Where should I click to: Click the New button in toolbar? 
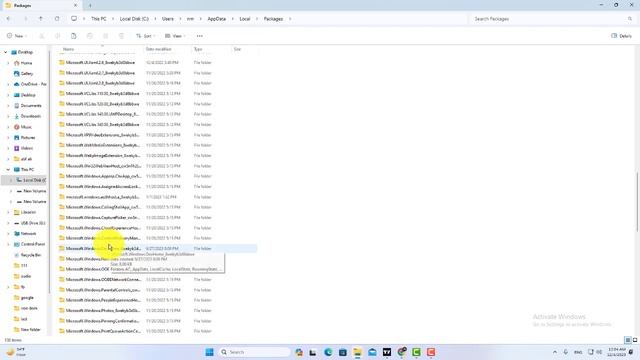point(17,36)
